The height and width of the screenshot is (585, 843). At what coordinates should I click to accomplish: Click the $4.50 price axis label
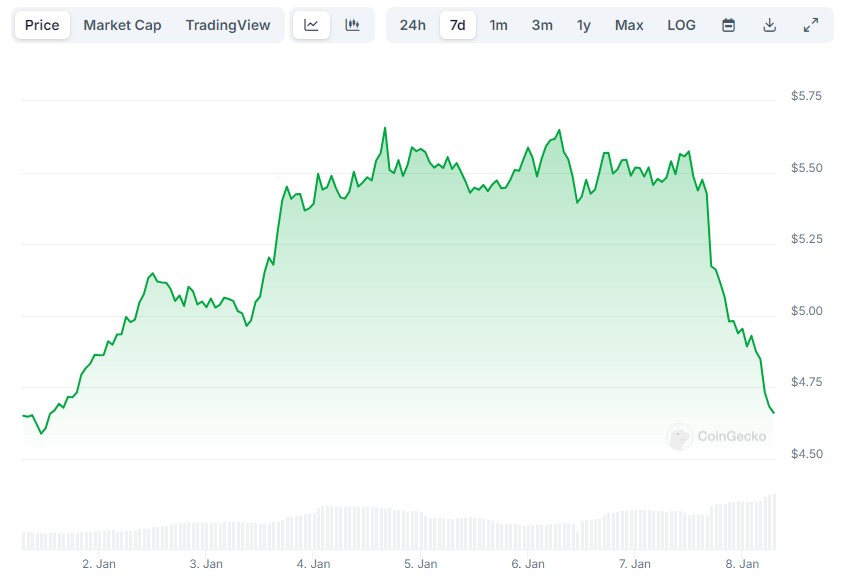(x=806, y=454)
